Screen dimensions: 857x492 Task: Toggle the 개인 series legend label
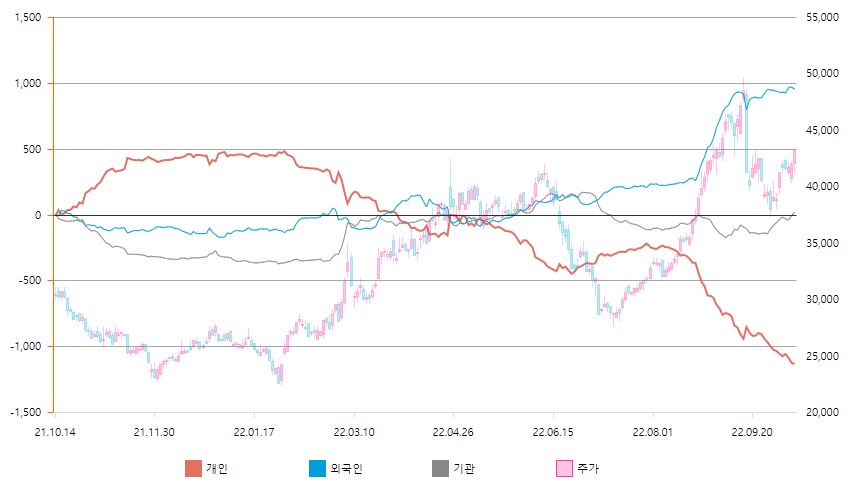[218, 468]
